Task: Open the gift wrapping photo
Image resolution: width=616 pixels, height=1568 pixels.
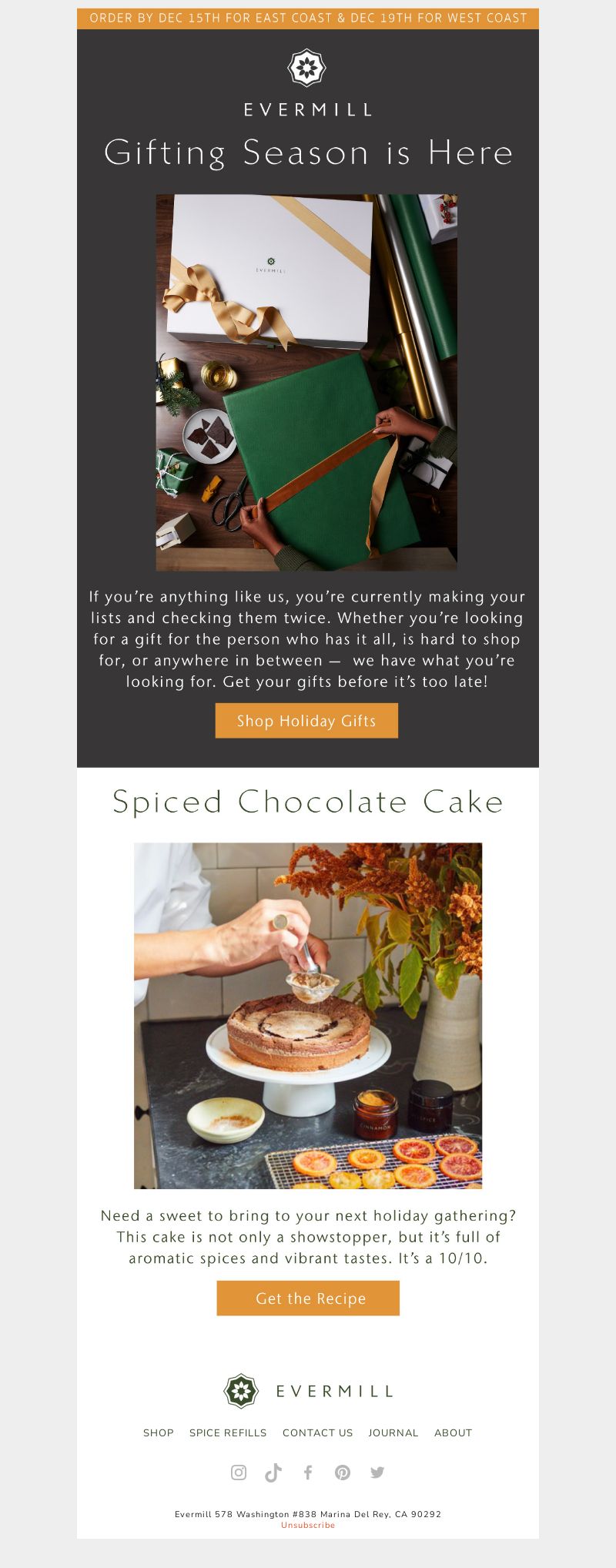Action: click(306, 382)
